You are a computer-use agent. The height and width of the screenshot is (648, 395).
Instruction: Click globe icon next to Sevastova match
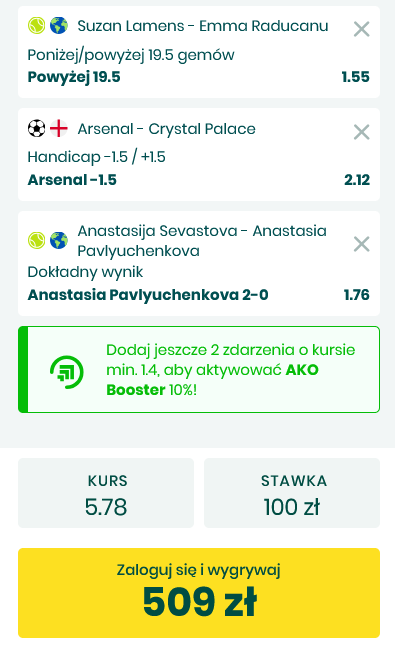pos(59,241)
